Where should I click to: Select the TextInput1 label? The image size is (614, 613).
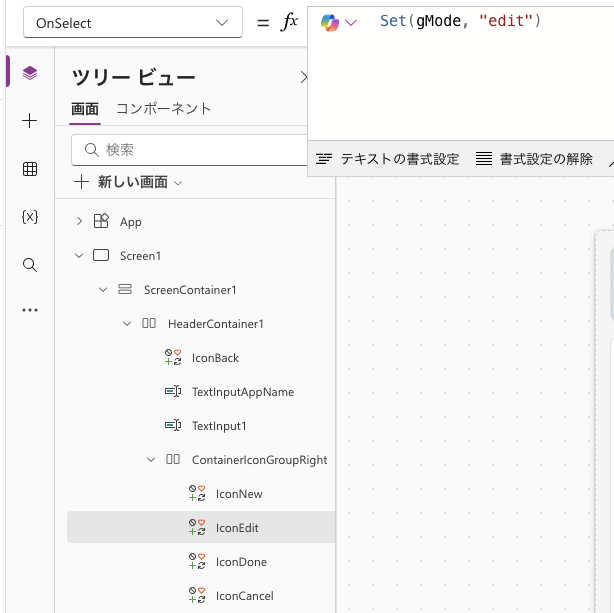point(219,426)
